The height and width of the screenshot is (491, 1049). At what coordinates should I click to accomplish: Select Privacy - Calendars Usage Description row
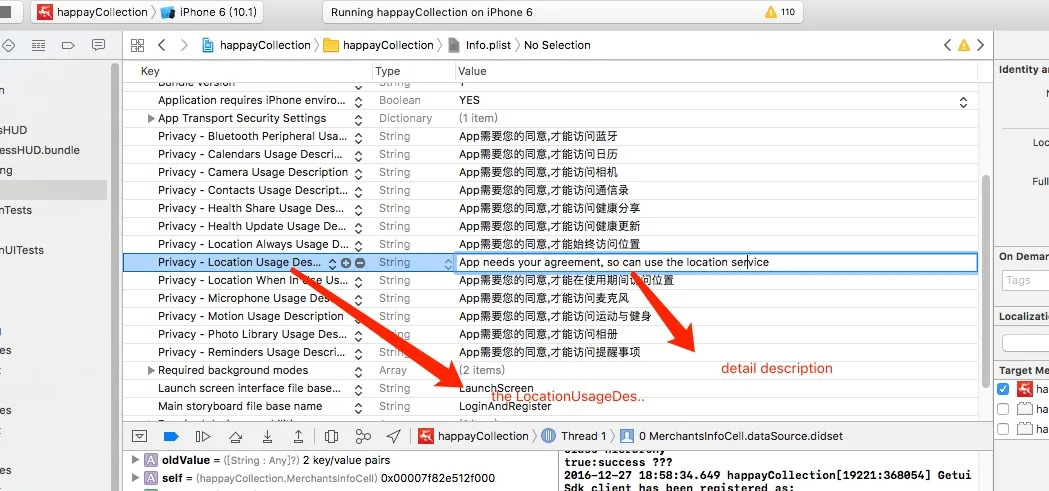tap(550, 155)
